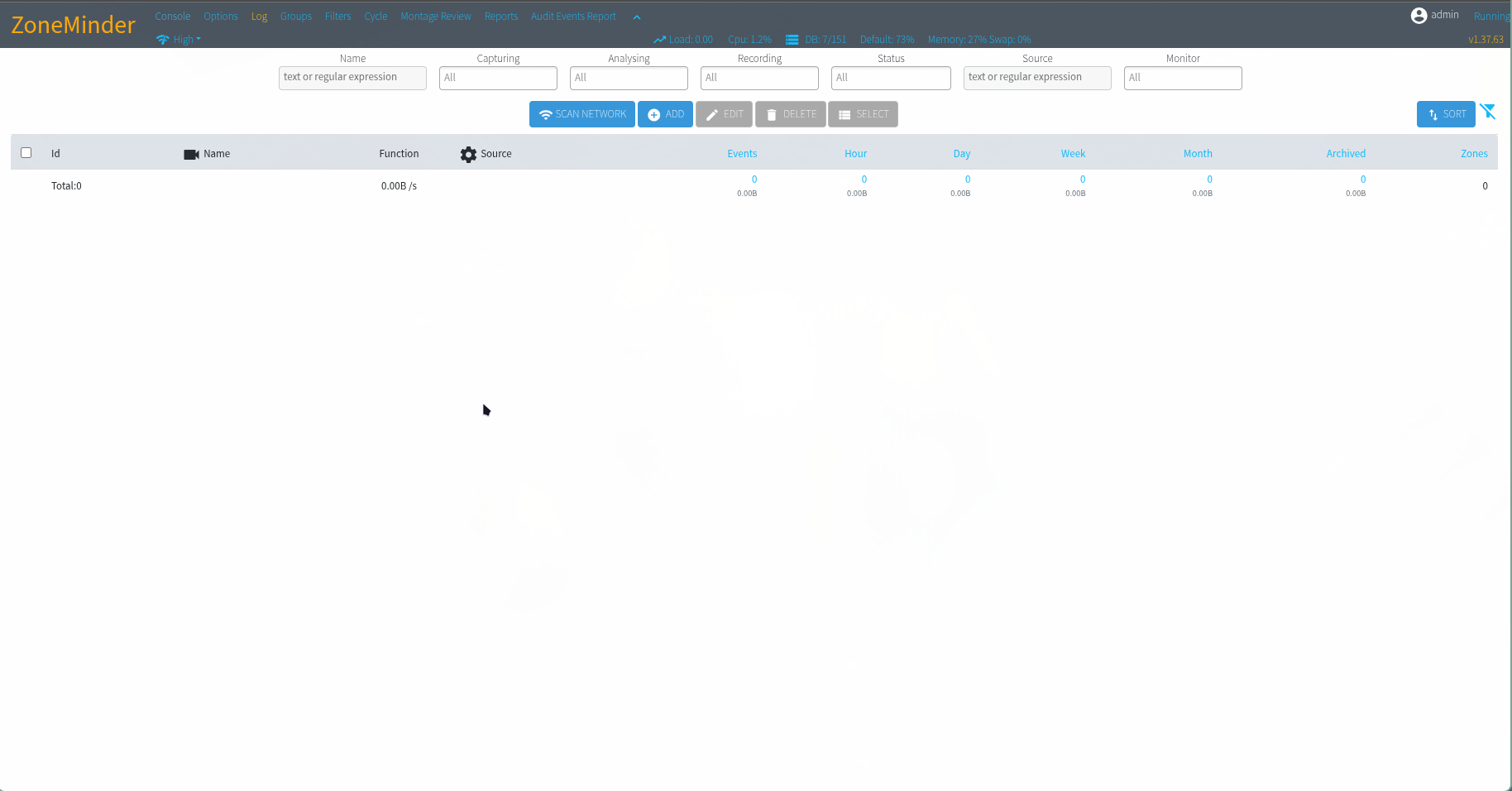Click the Id column header
1512x791 pixels.
[x=55, y=154]
